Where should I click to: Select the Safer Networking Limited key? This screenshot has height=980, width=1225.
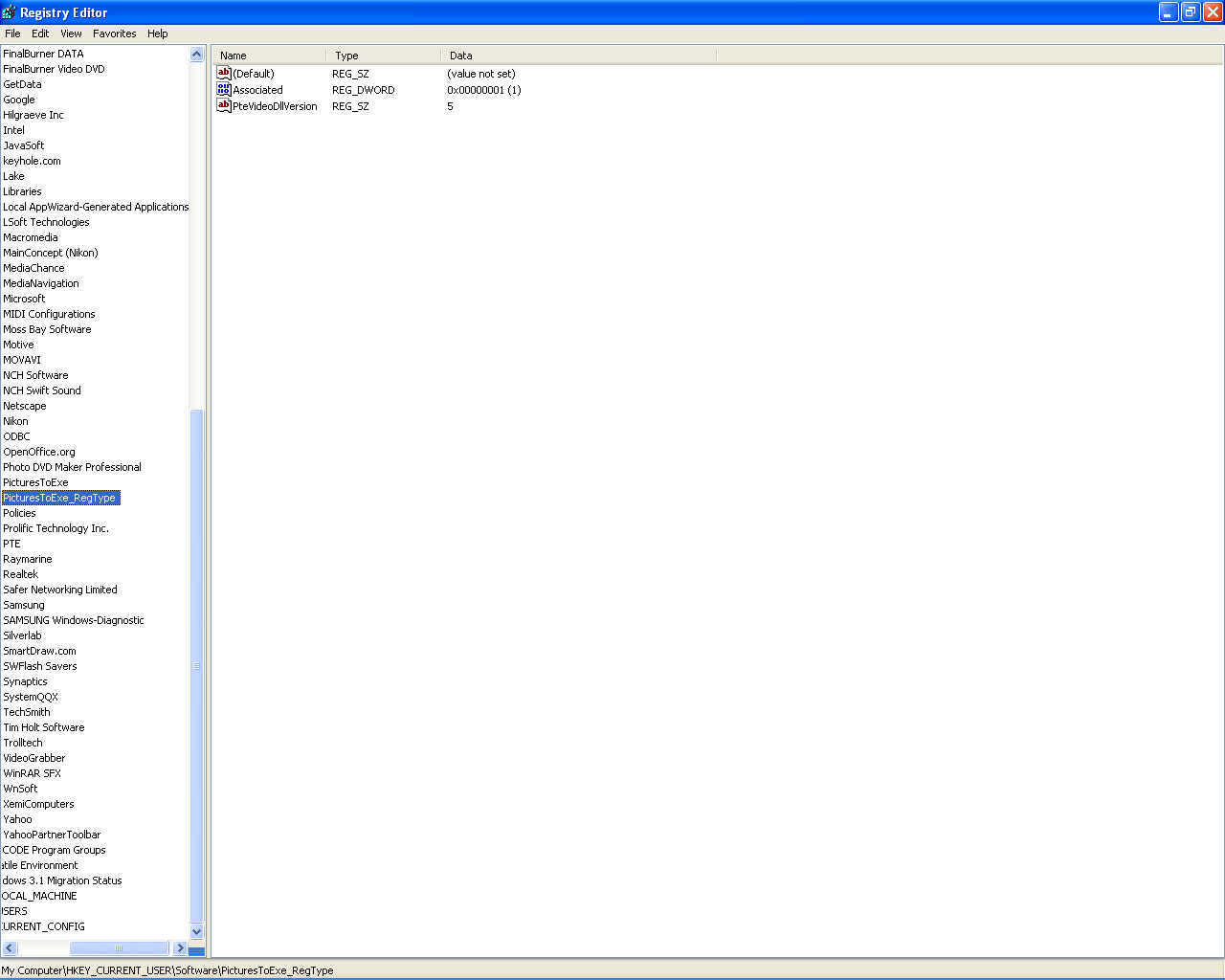pos(60,590)
